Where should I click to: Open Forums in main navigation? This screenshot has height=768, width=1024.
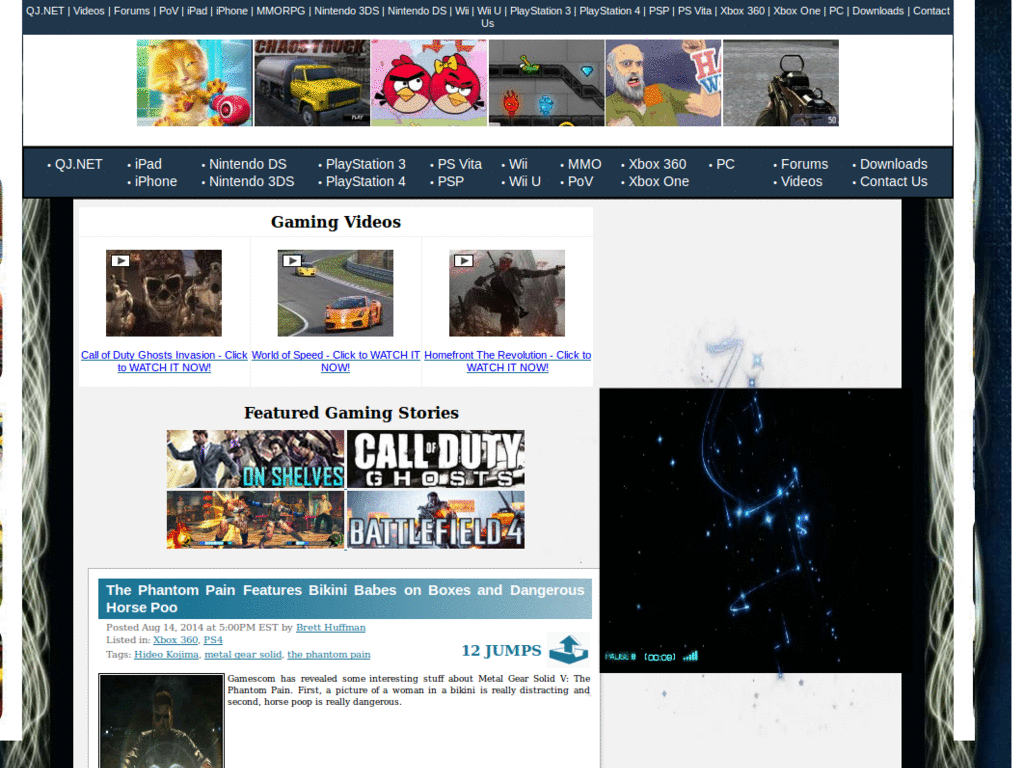[805, 165]
